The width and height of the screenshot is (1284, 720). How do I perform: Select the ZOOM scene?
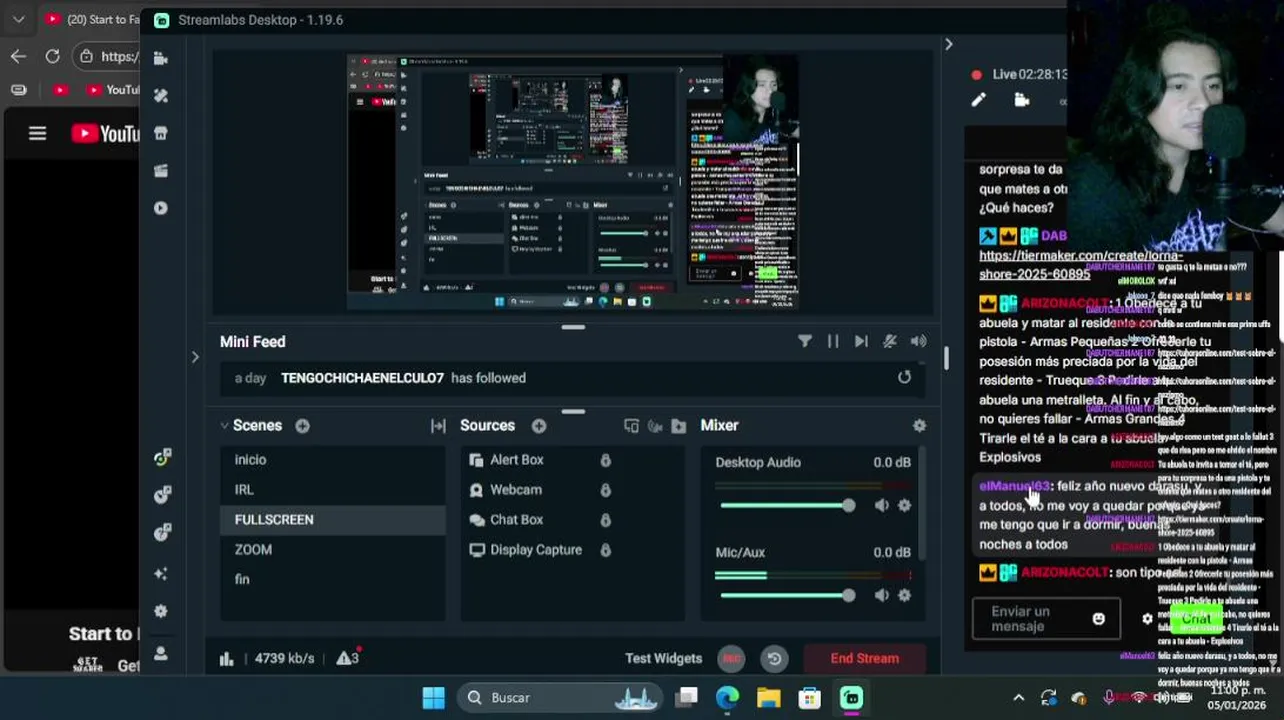(333, 550)
